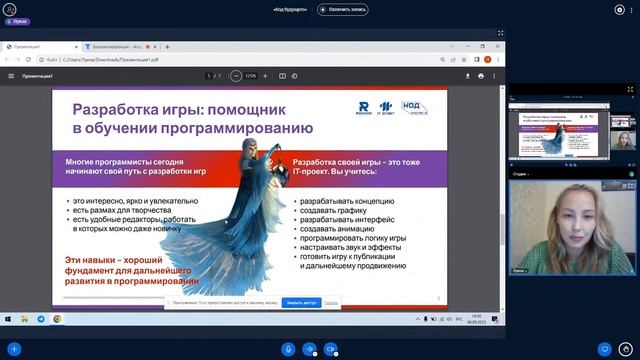Screen dimensions: 640x360
Task: Click the PDF zoom percentage field
Action: (251, 76)
